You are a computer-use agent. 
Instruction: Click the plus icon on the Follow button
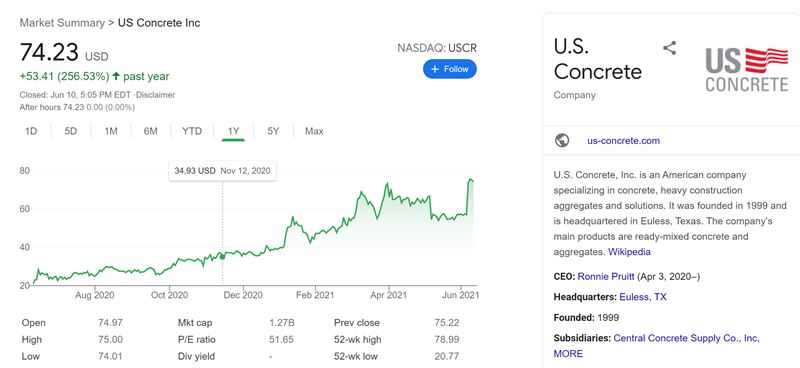(x=435, y=69)
